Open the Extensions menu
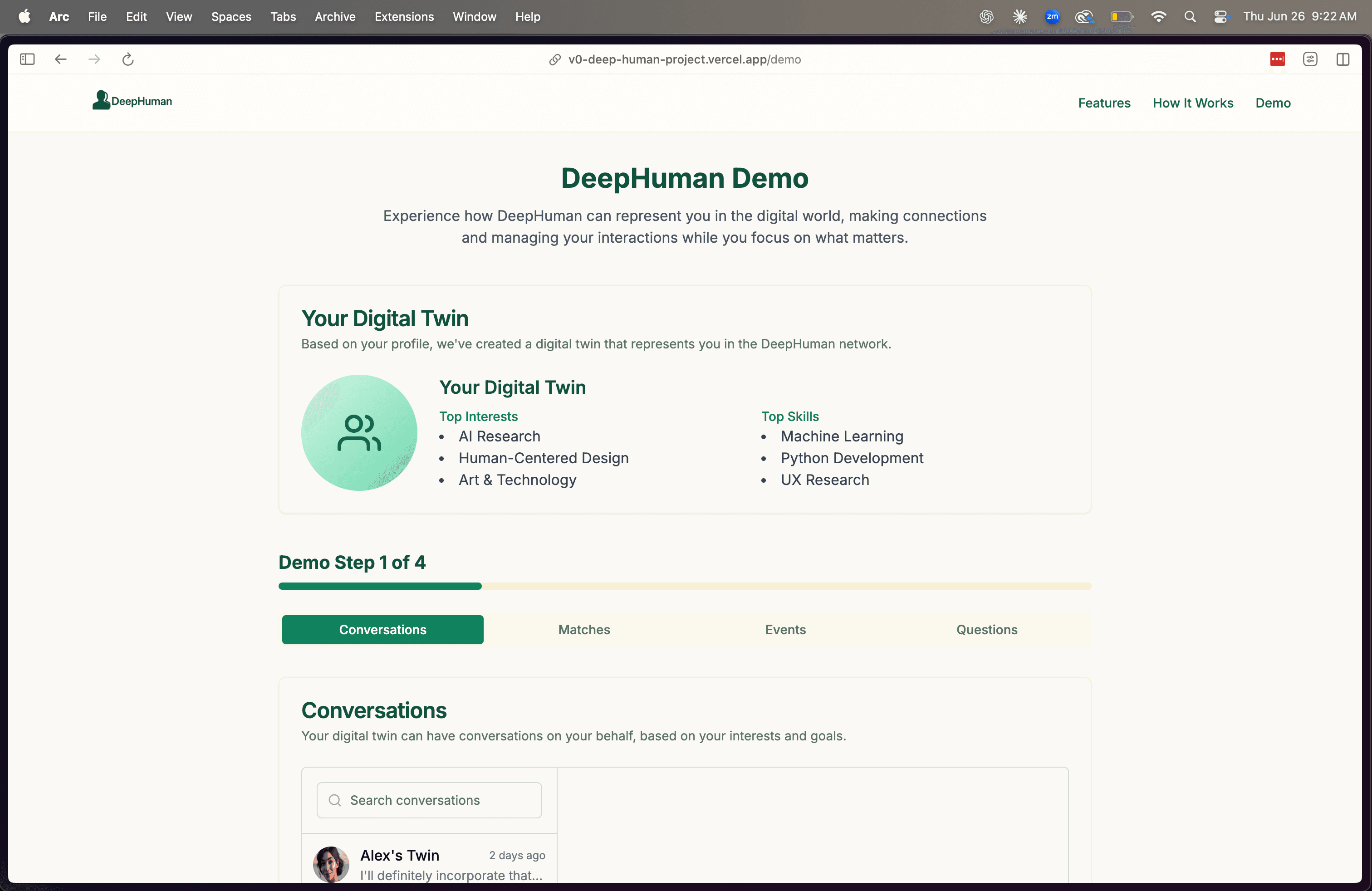The height and width of the screenshot is (891, 1372). point(403,16)
